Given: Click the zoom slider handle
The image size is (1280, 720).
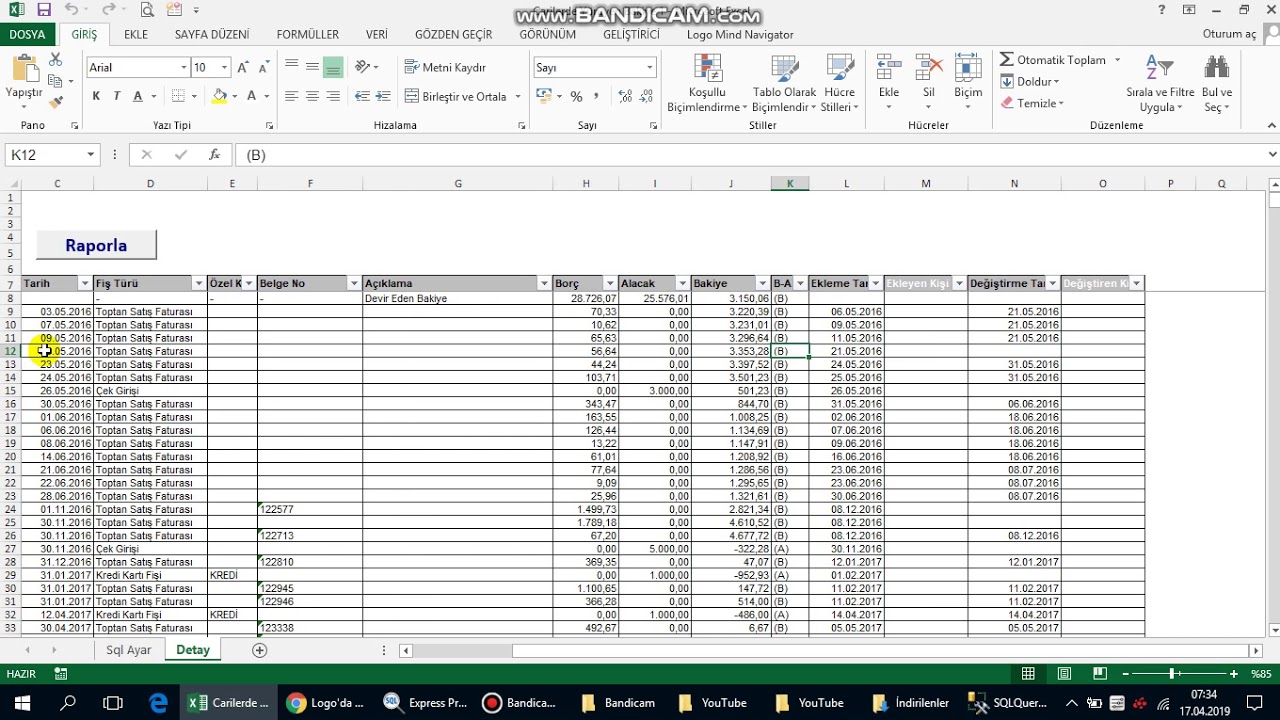Looking at the screenshot, I should 1172,674.
